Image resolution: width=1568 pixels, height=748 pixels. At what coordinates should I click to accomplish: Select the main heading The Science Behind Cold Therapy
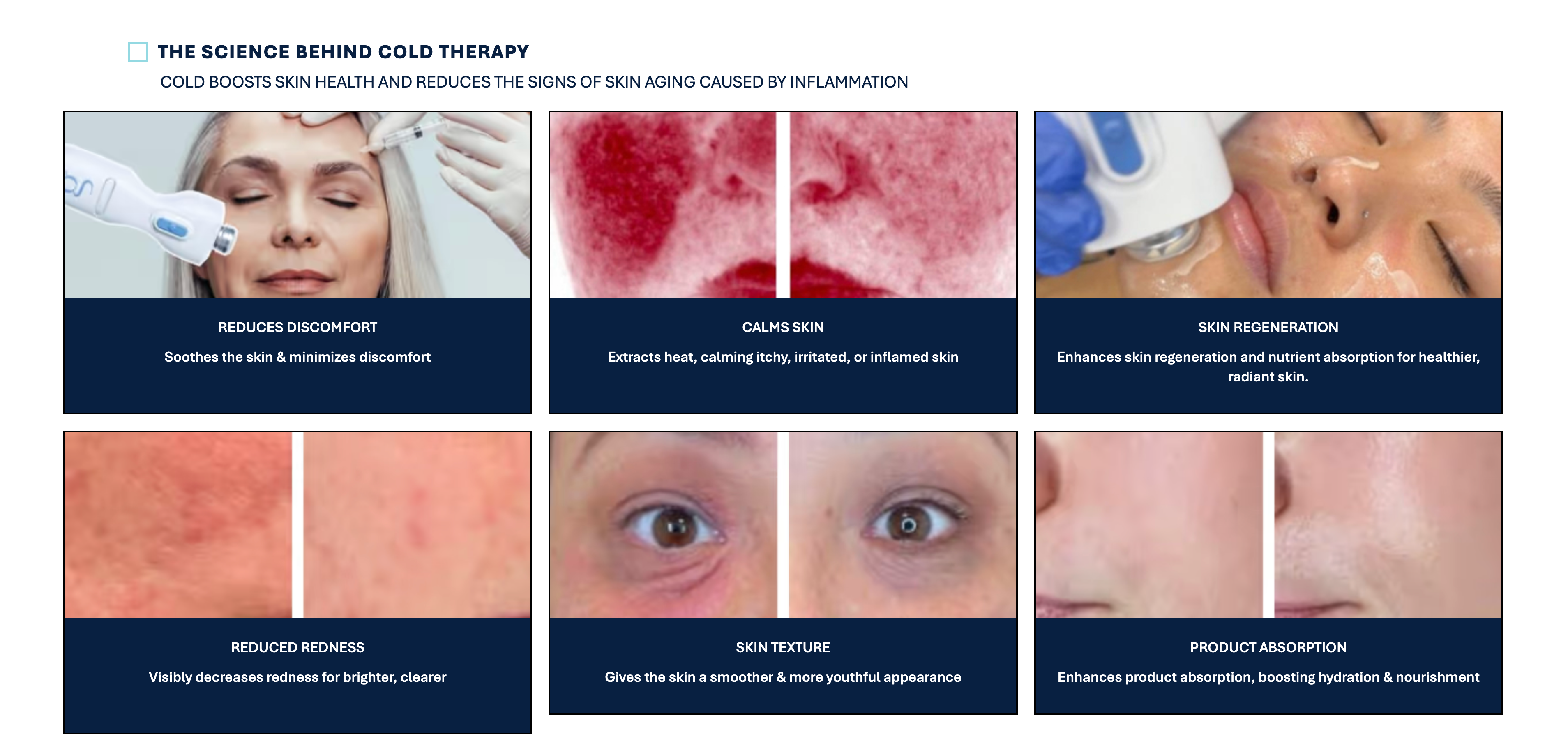click(x=343, y=52)
